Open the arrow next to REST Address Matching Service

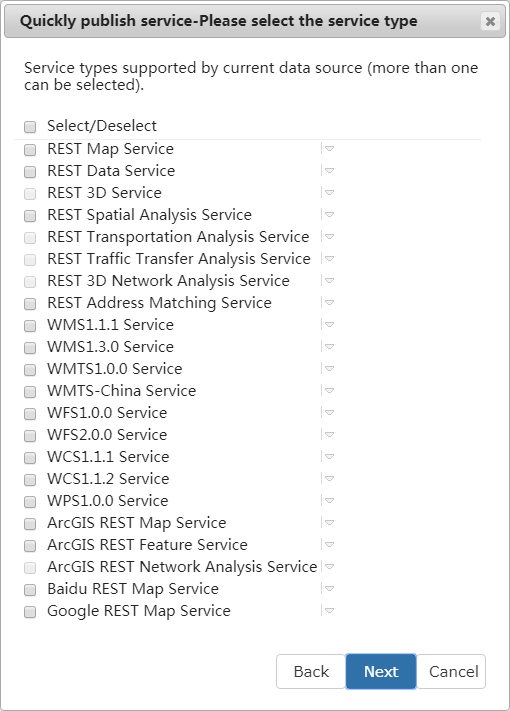tap(330, 302)
